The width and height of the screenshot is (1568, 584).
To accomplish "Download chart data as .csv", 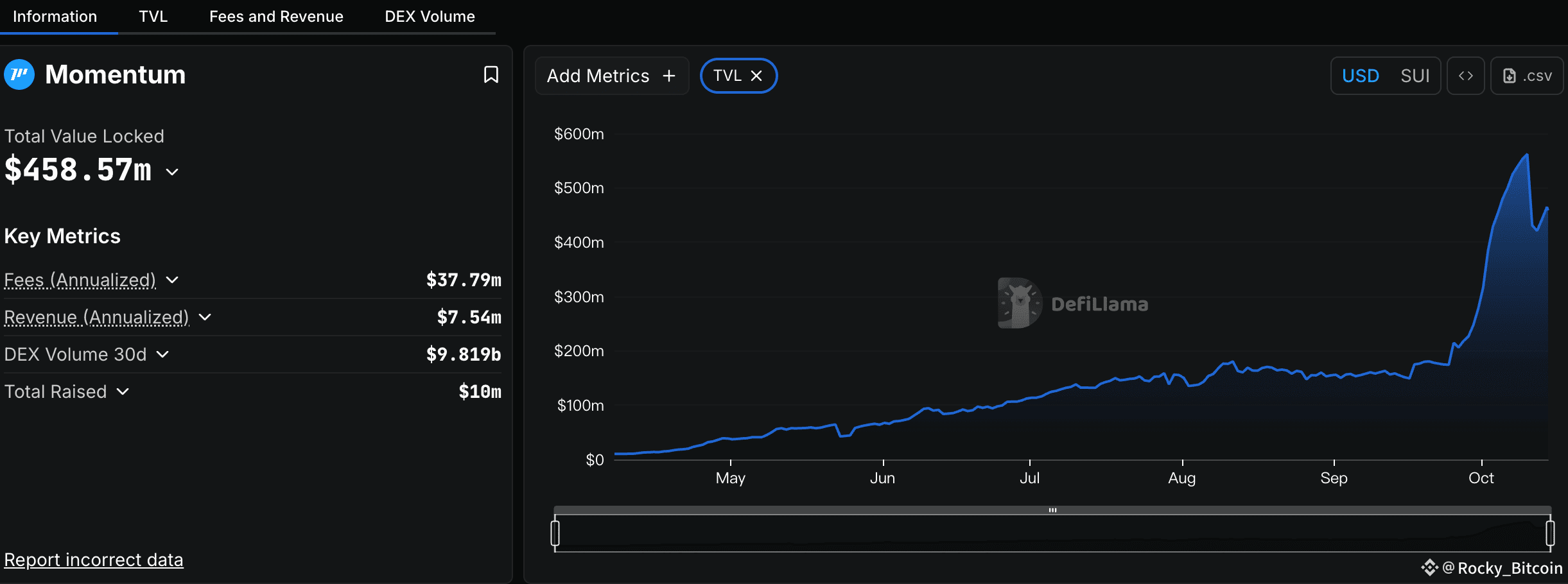I will point(1527,76).
